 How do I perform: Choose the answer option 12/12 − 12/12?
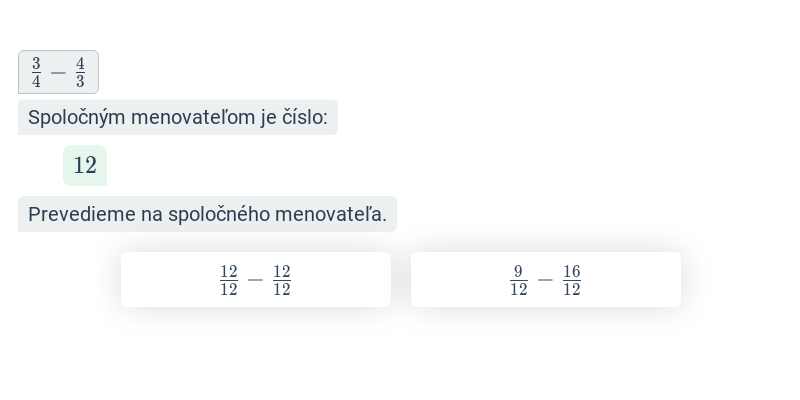coord(256,280)
